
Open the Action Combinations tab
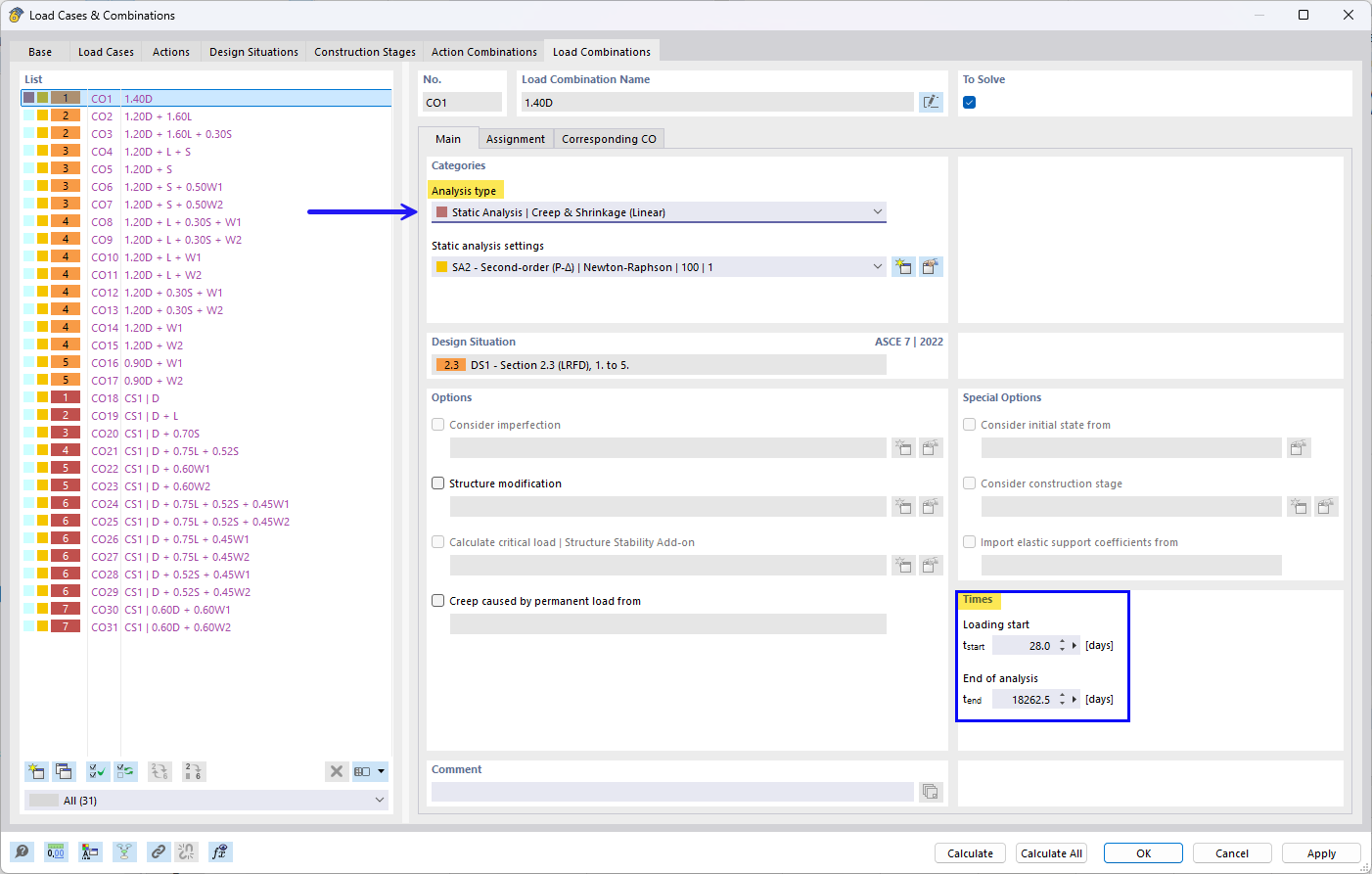[484, 52]
